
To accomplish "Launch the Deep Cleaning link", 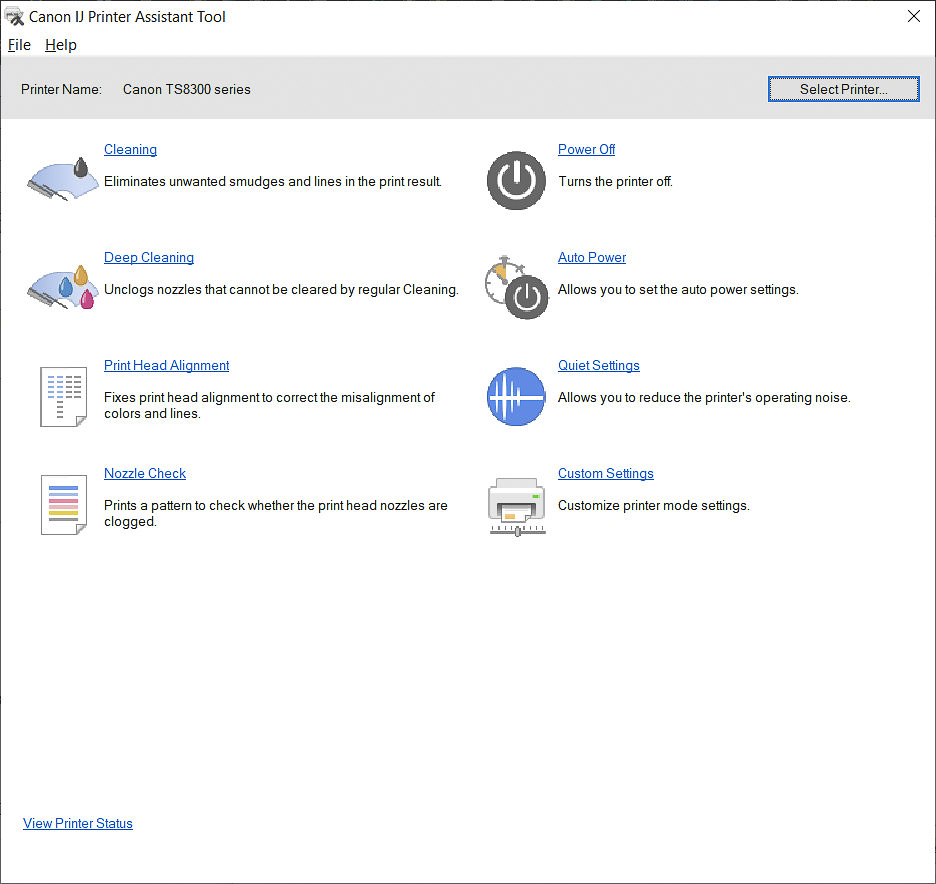I will pyautogui.click(x=149, y=257).
